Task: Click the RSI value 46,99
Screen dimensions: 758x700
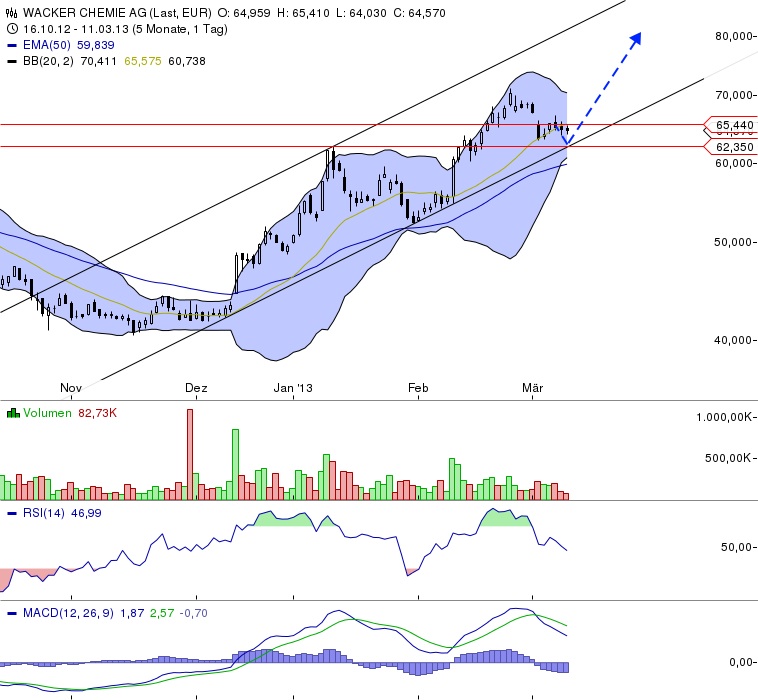Action: pos(86,513)
